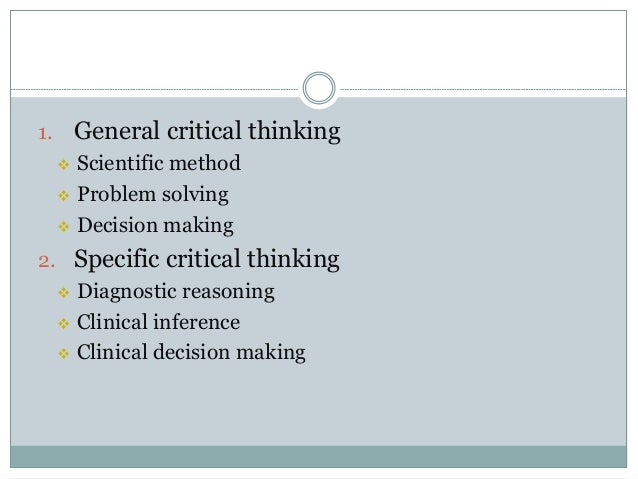Image resolution: width=638 pixels, height=479 pixels.
Task: Click the diamond bullet beside Clinical inference
Action: (63, 323)
